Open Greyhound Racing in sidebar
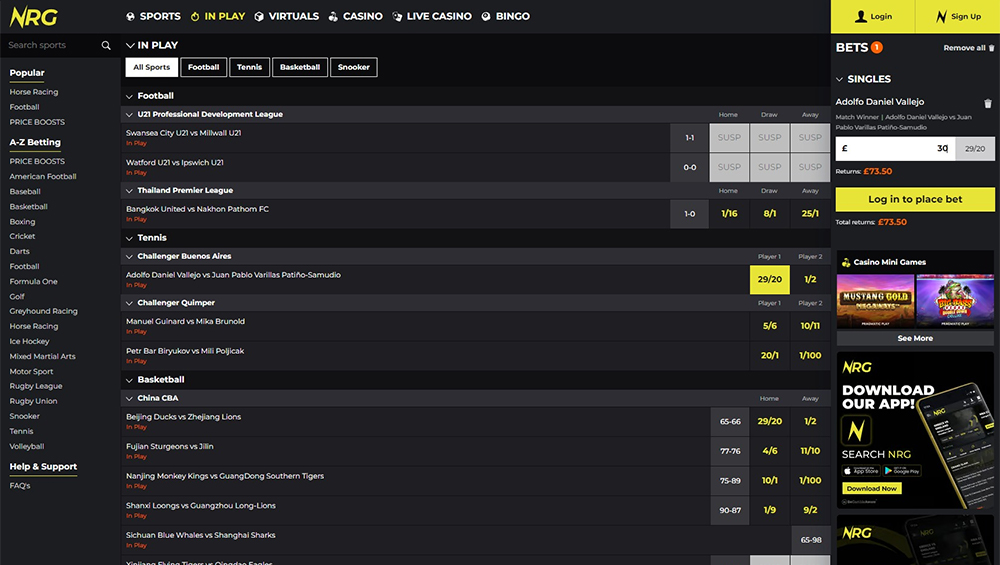 [x=43, y=311]
